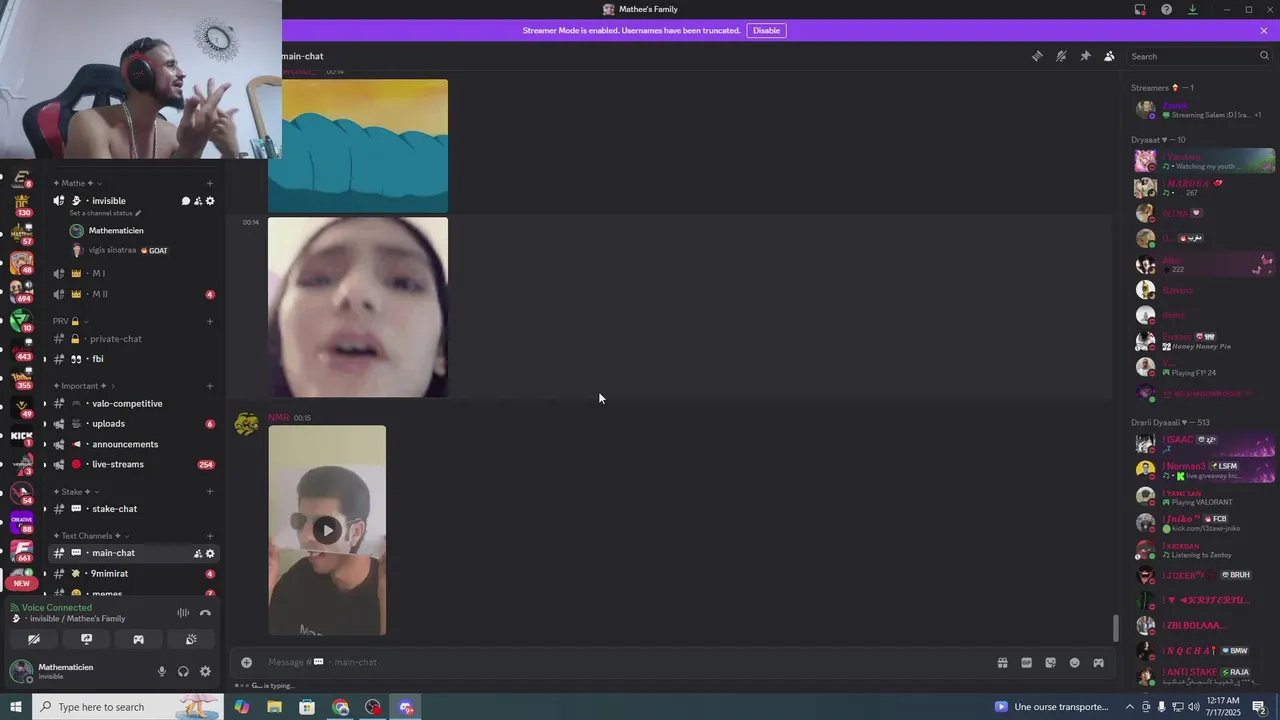
Task: Edit invisible voice channel settings gear
Action: [x=210, y=201]
